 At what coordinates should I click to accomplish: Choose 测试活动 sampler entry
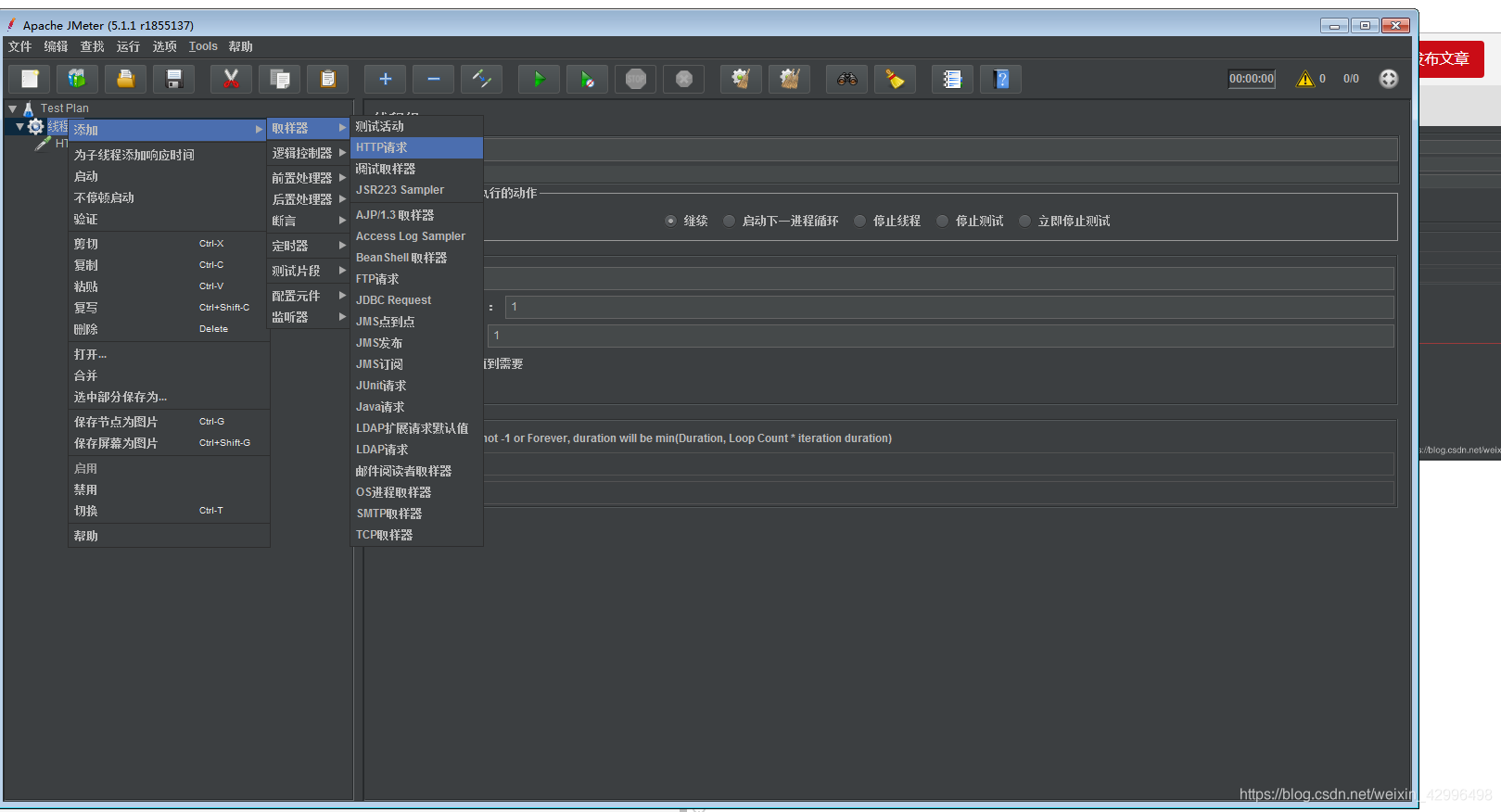pyautogui.click(x=416, y=126)
